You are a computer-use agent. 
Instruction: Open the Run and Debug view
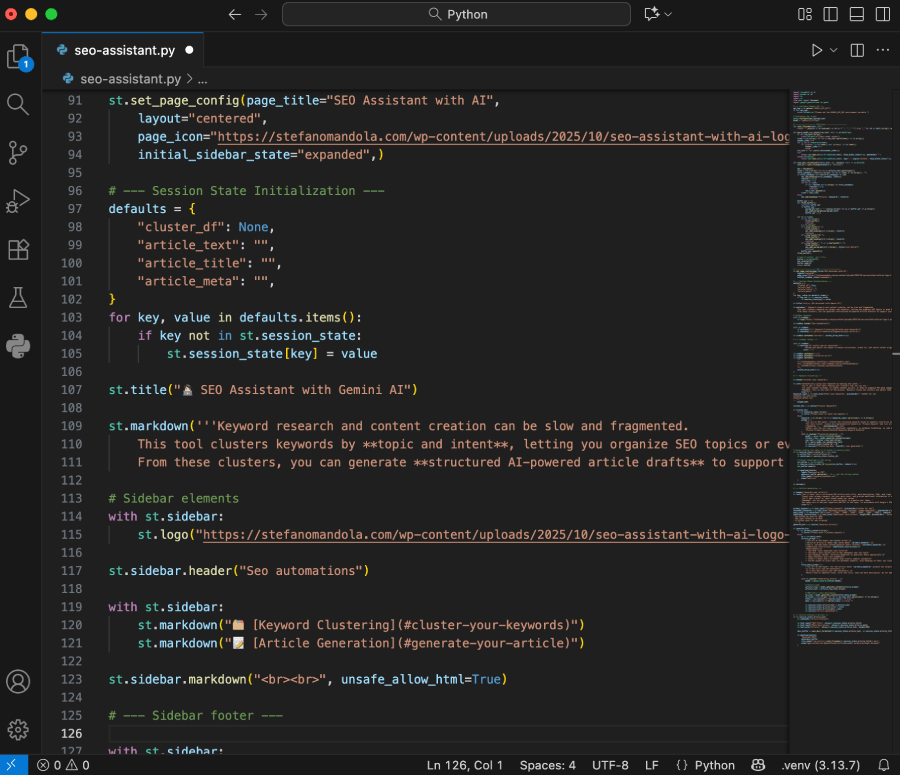pyautogui.click(x=18, y=200)
